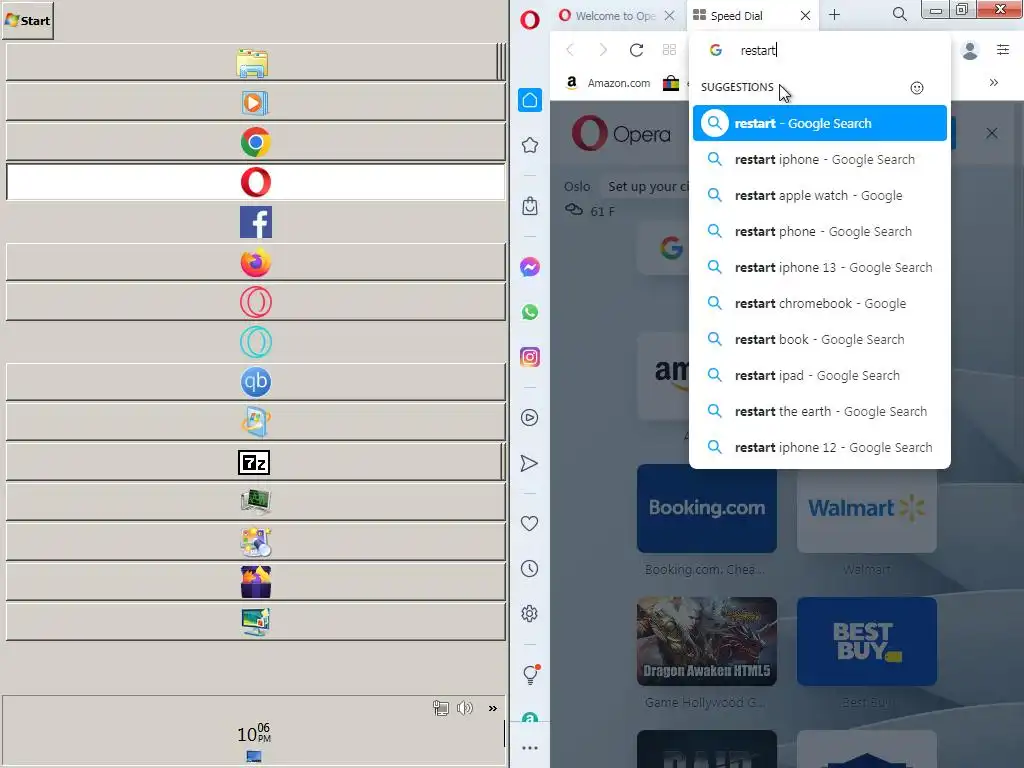The width and height of the screenshot is (1024, 768).
Task: Open Windows Media Player taskbar icon
Action: [255, 103]
